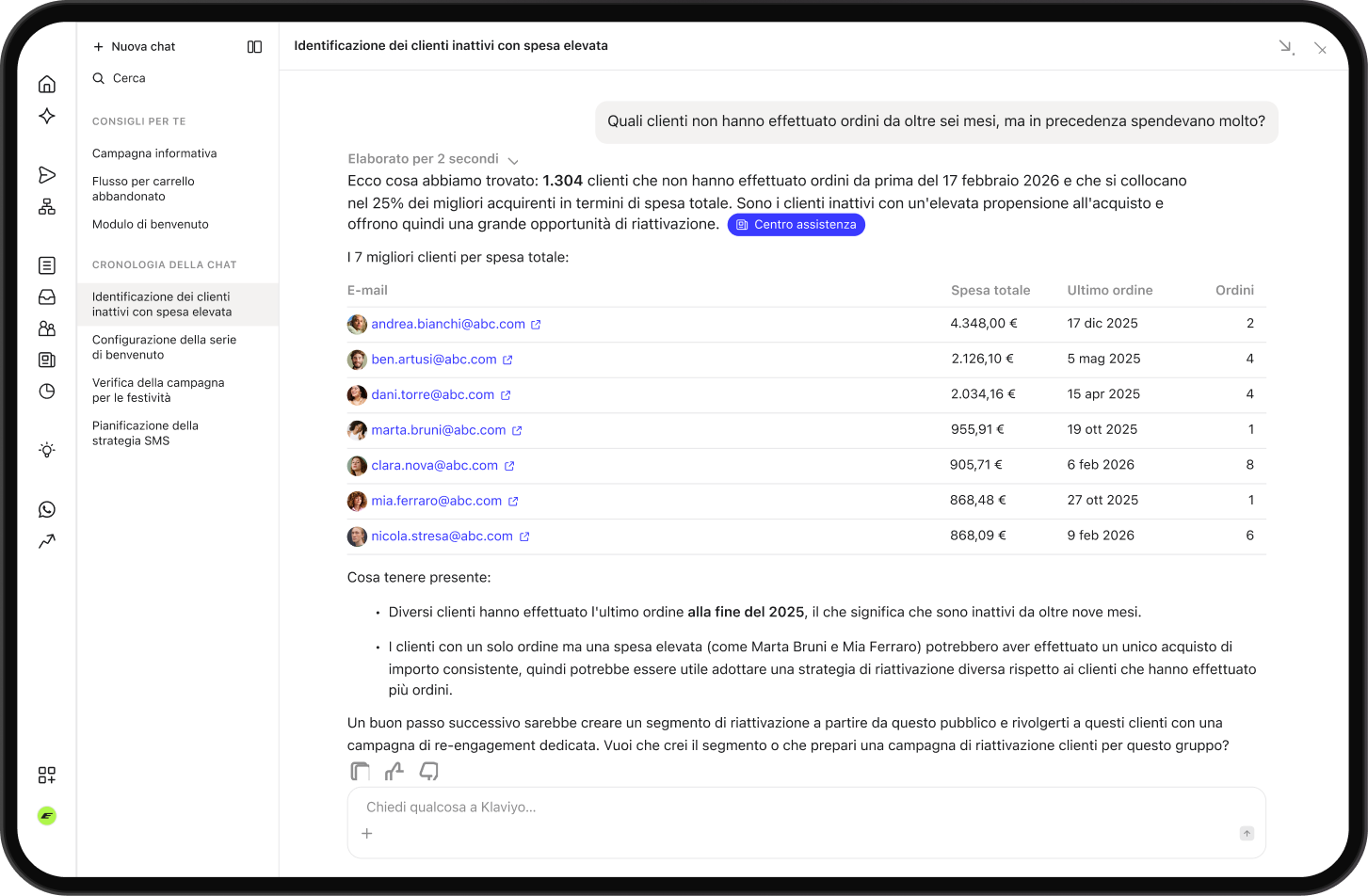Open Pianificazione della strategia SMS chat

[x=146, y=433]
